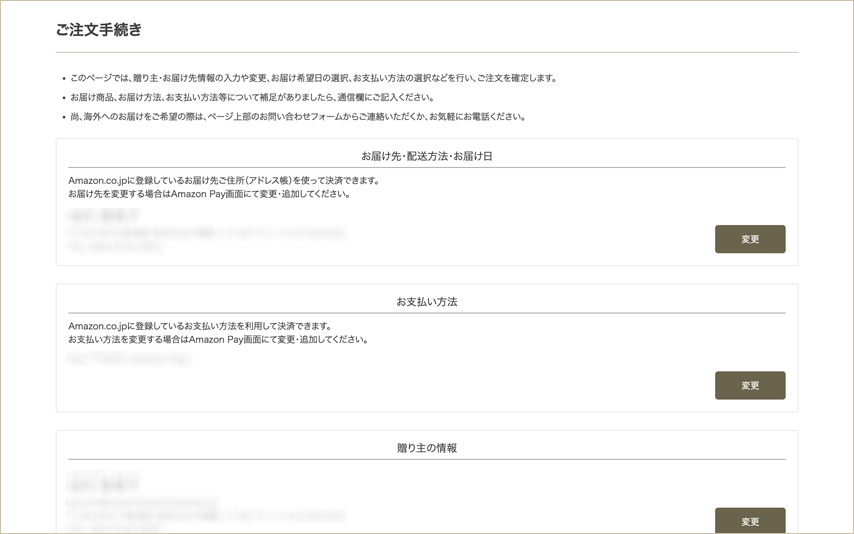Click the ご注文手続き page heading

click(99, 30)
